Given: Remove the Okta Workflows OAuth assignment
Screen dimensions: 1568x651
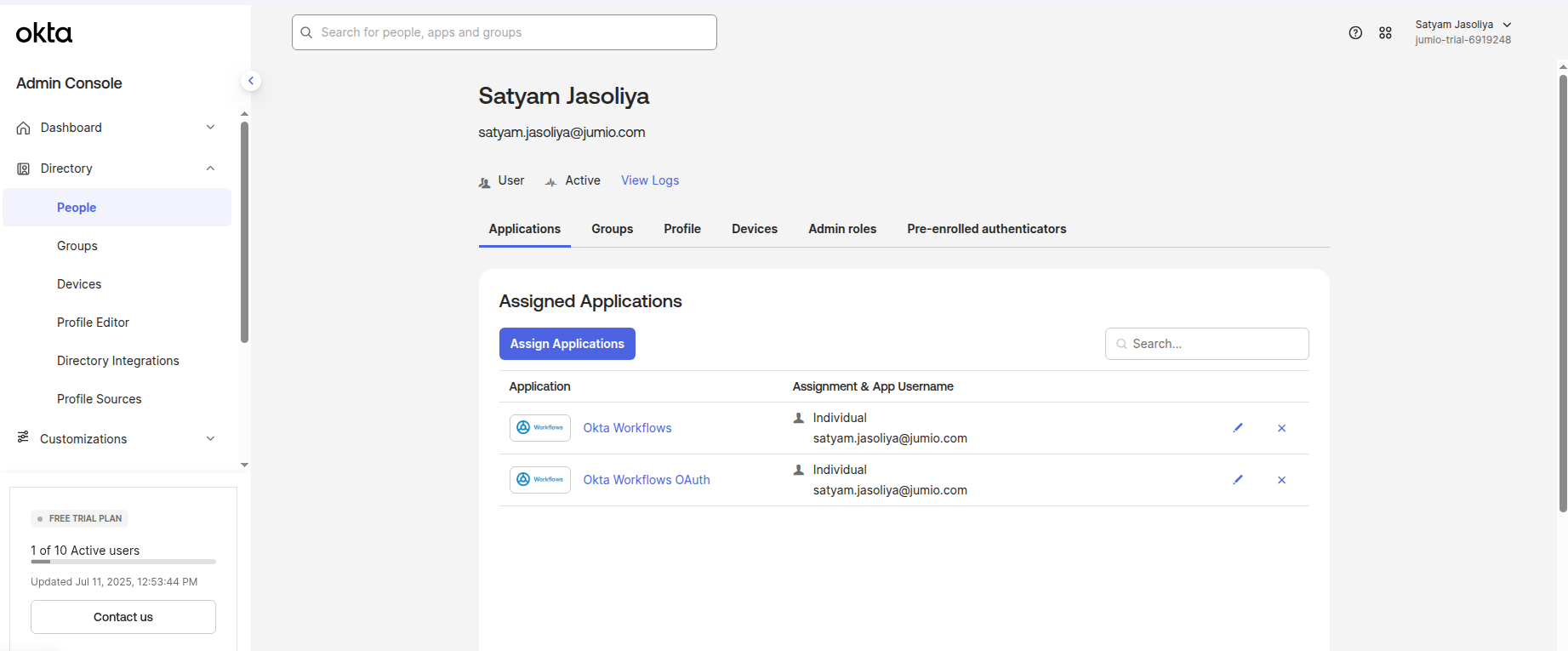Looking at the screenshot, I should click(x=1281, y=480).
